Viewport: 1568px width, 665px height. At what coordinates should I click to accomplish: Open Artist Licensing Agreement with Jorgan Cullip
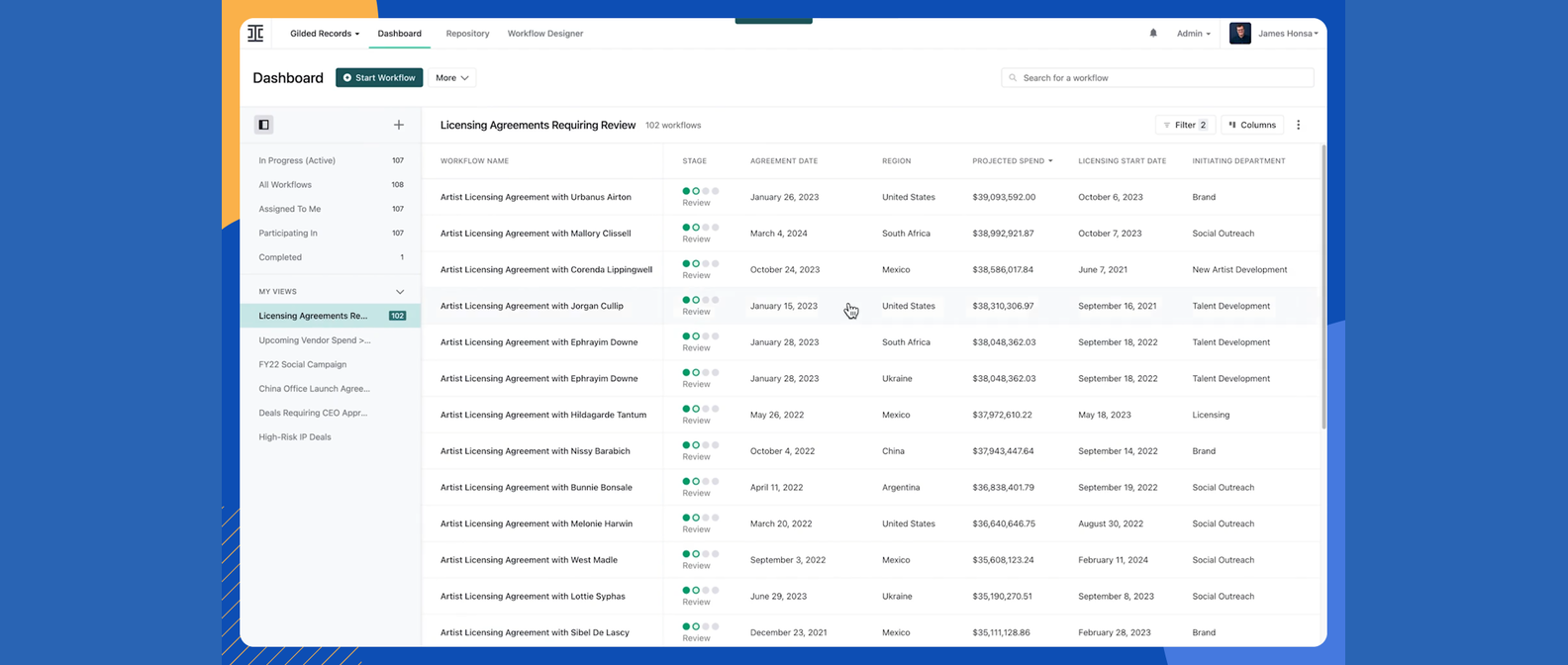[x=532, y=306]
